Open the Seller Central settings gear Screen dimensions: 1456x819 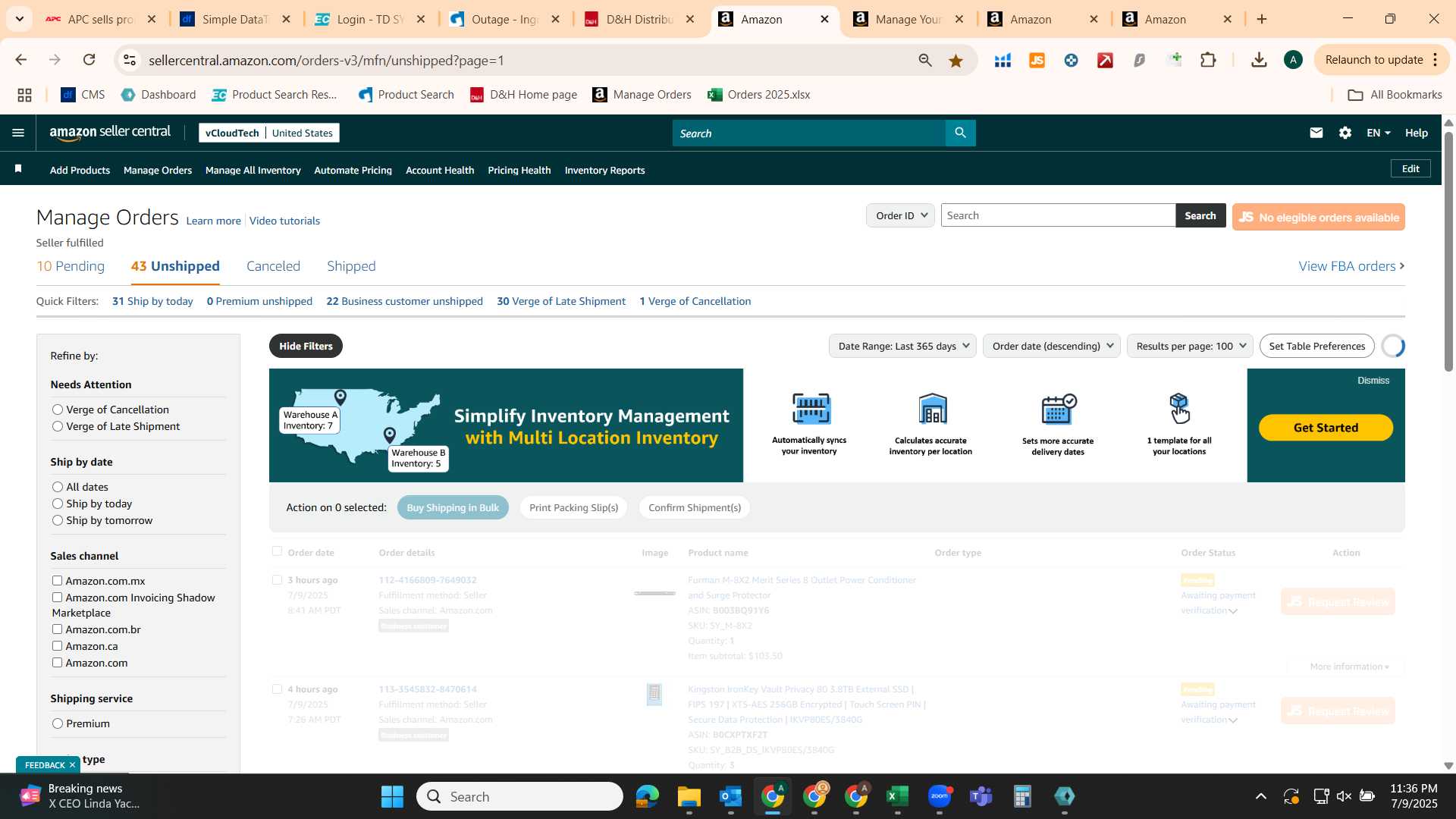1345,133
